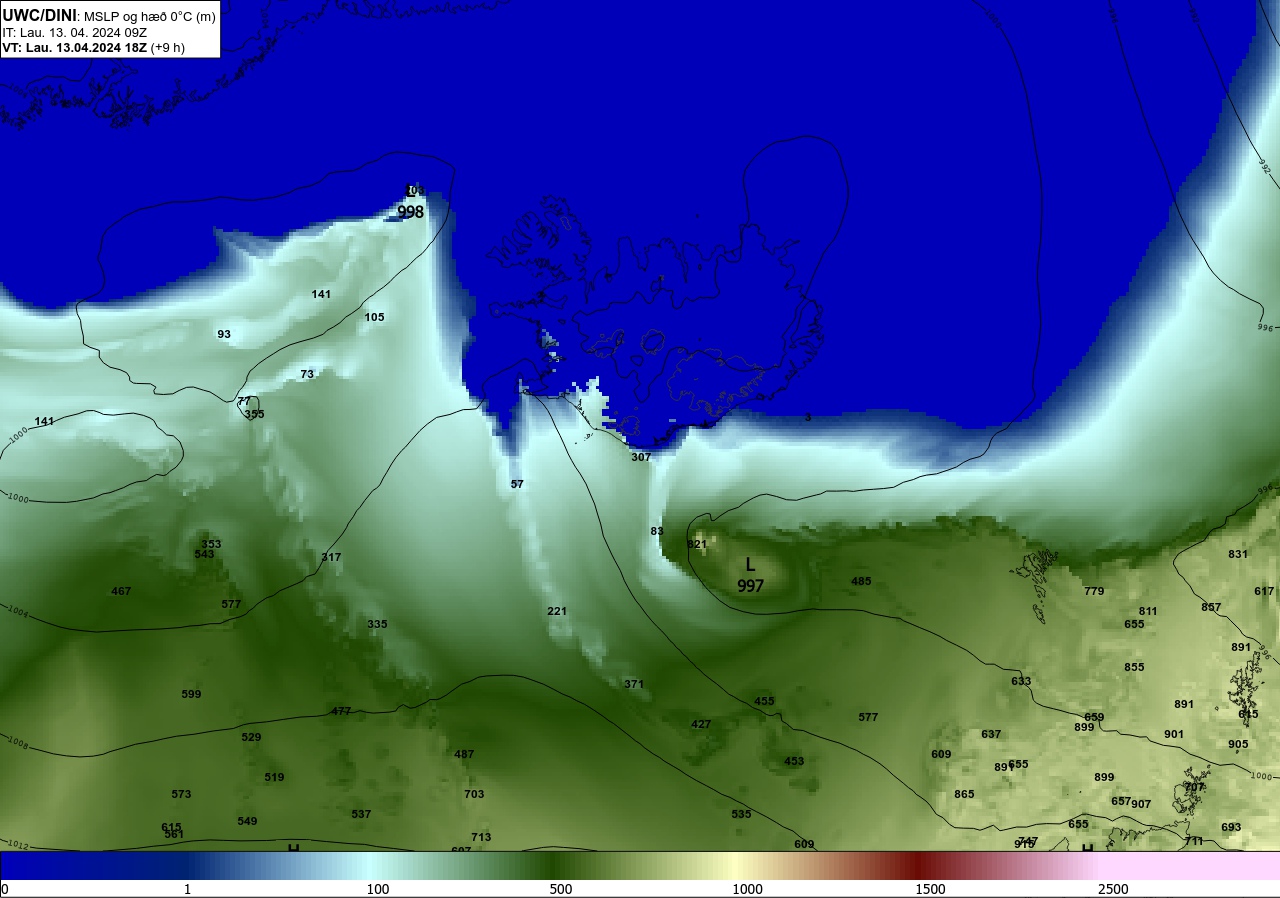Select the 573 height value
This screenshot has height=898, width=1280.
coord(181,794)
